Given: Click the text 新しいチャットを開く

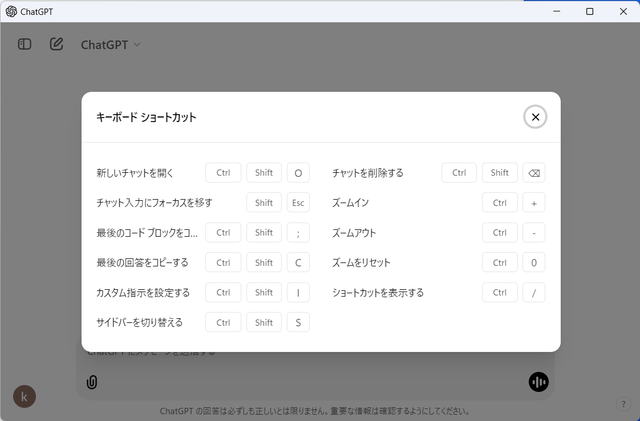Looking at the screenshot, I should [x=135, y=173].
